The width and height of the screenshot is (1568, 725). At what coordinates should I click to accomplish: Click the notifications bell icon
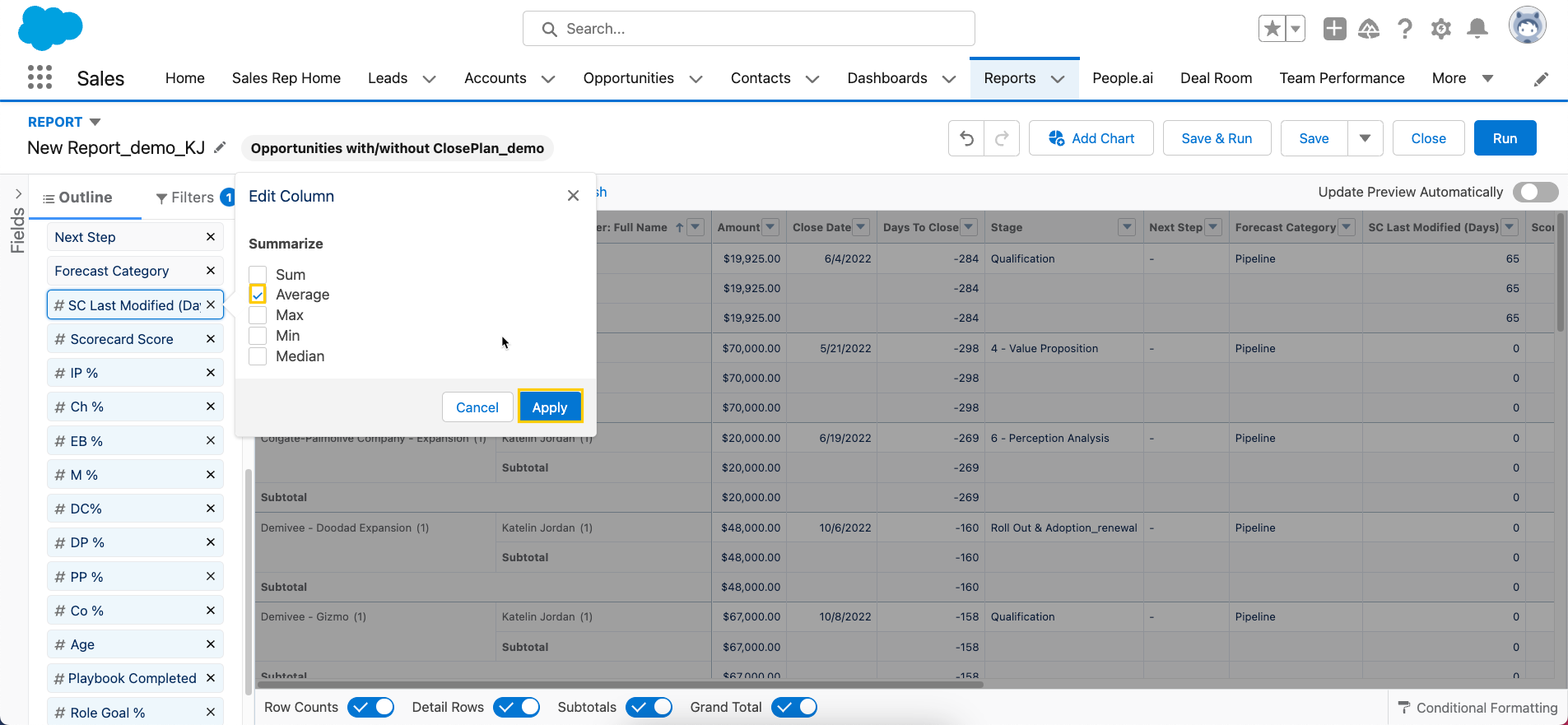point(1477,29)
